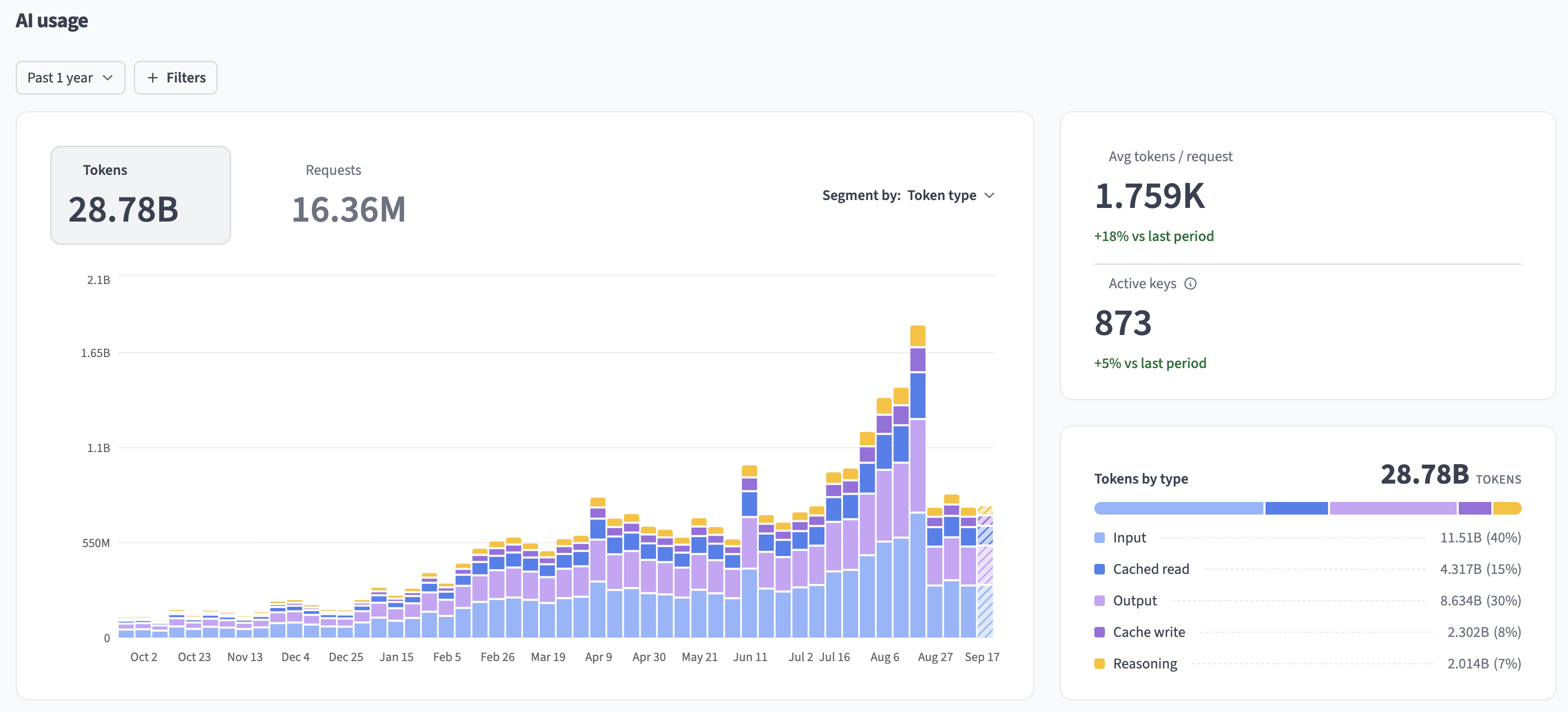Click the Reasoning legend color swatch
This screenshot has width=1568, height=712.
pyautogui.click(x=1099, y=664)
